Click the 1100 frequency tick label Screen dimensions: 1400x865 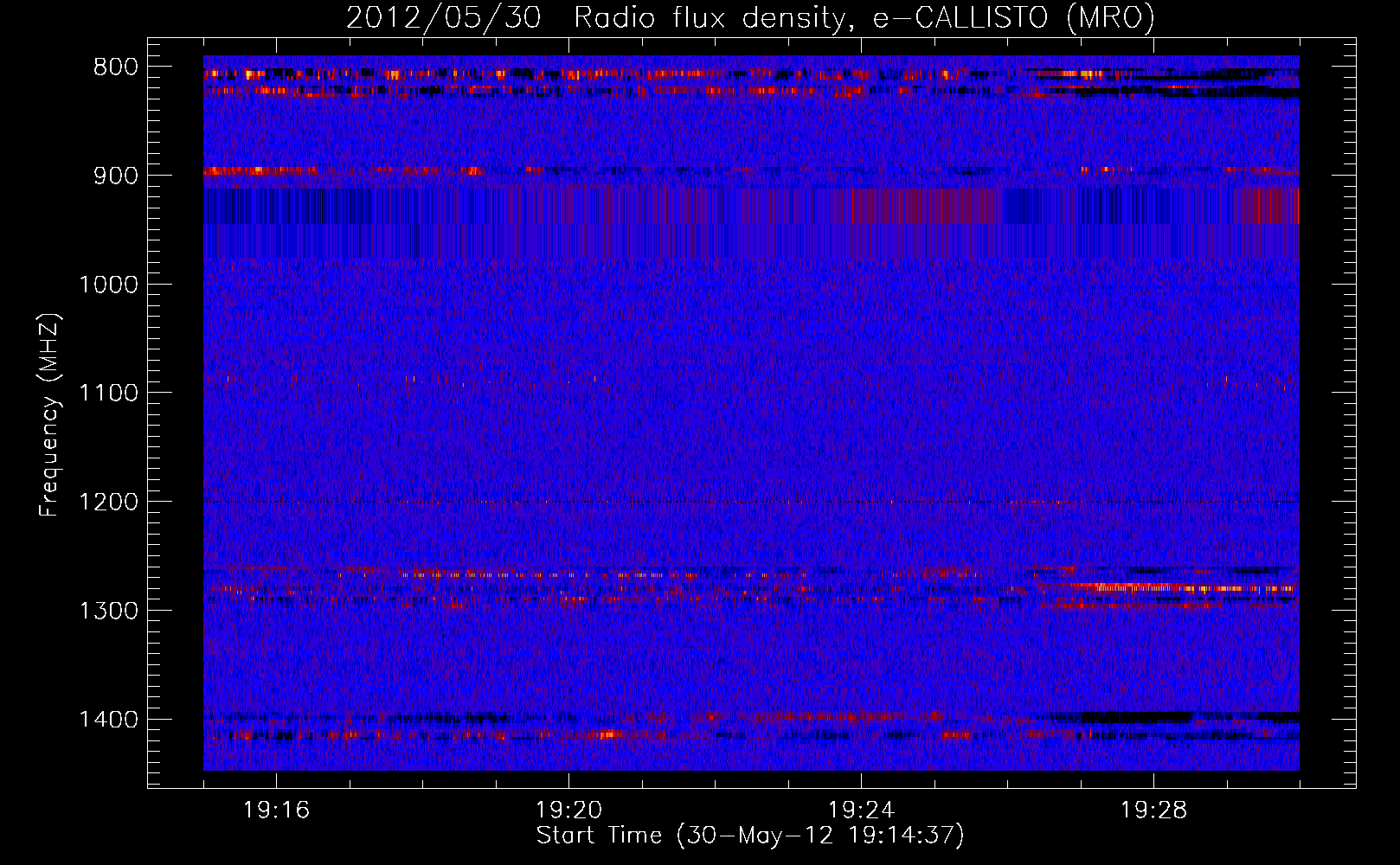tap(109, 394)
